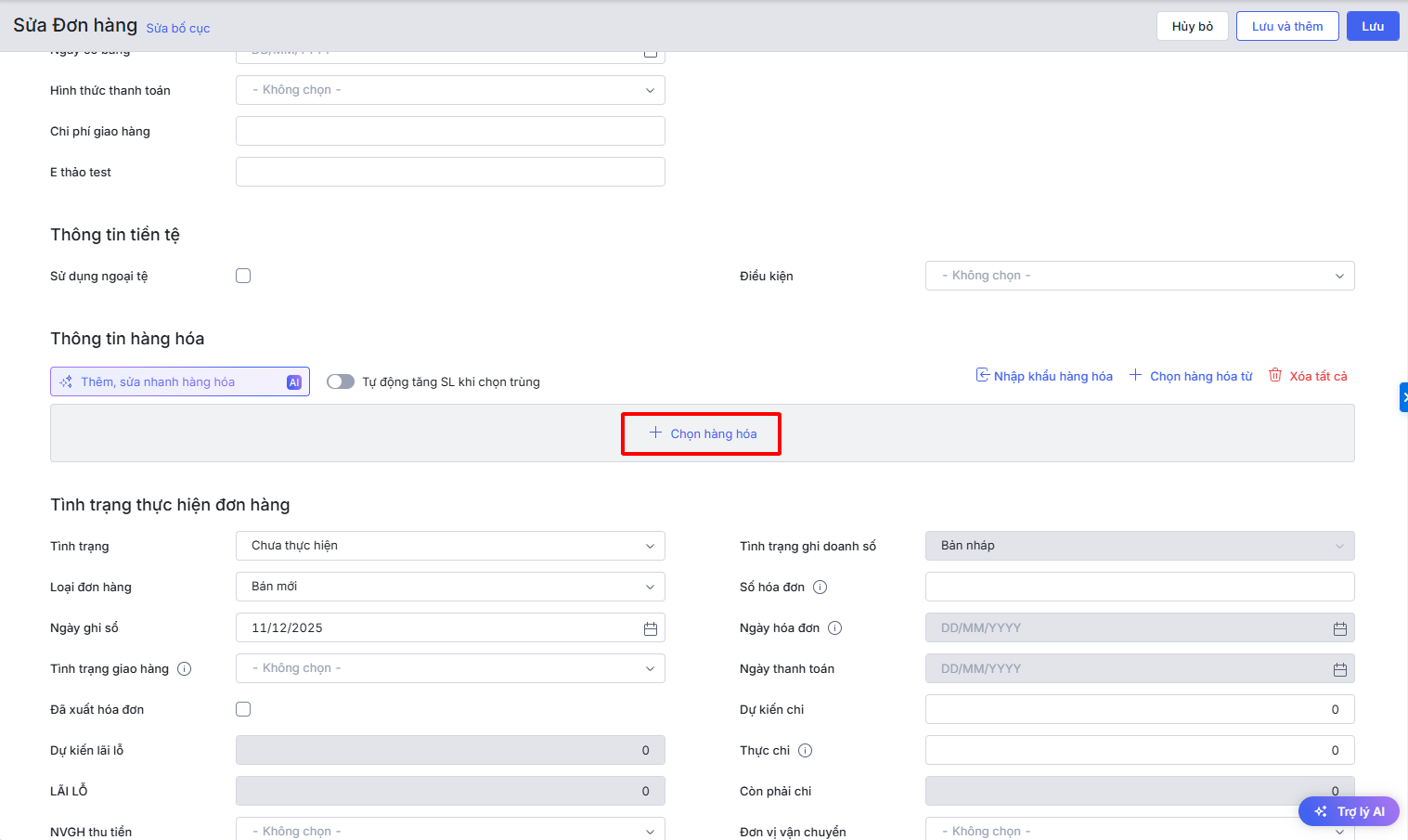1408x840 pixels.
Task: Click info icon next to Số hóa đơn
Action: tap(820, 588)
